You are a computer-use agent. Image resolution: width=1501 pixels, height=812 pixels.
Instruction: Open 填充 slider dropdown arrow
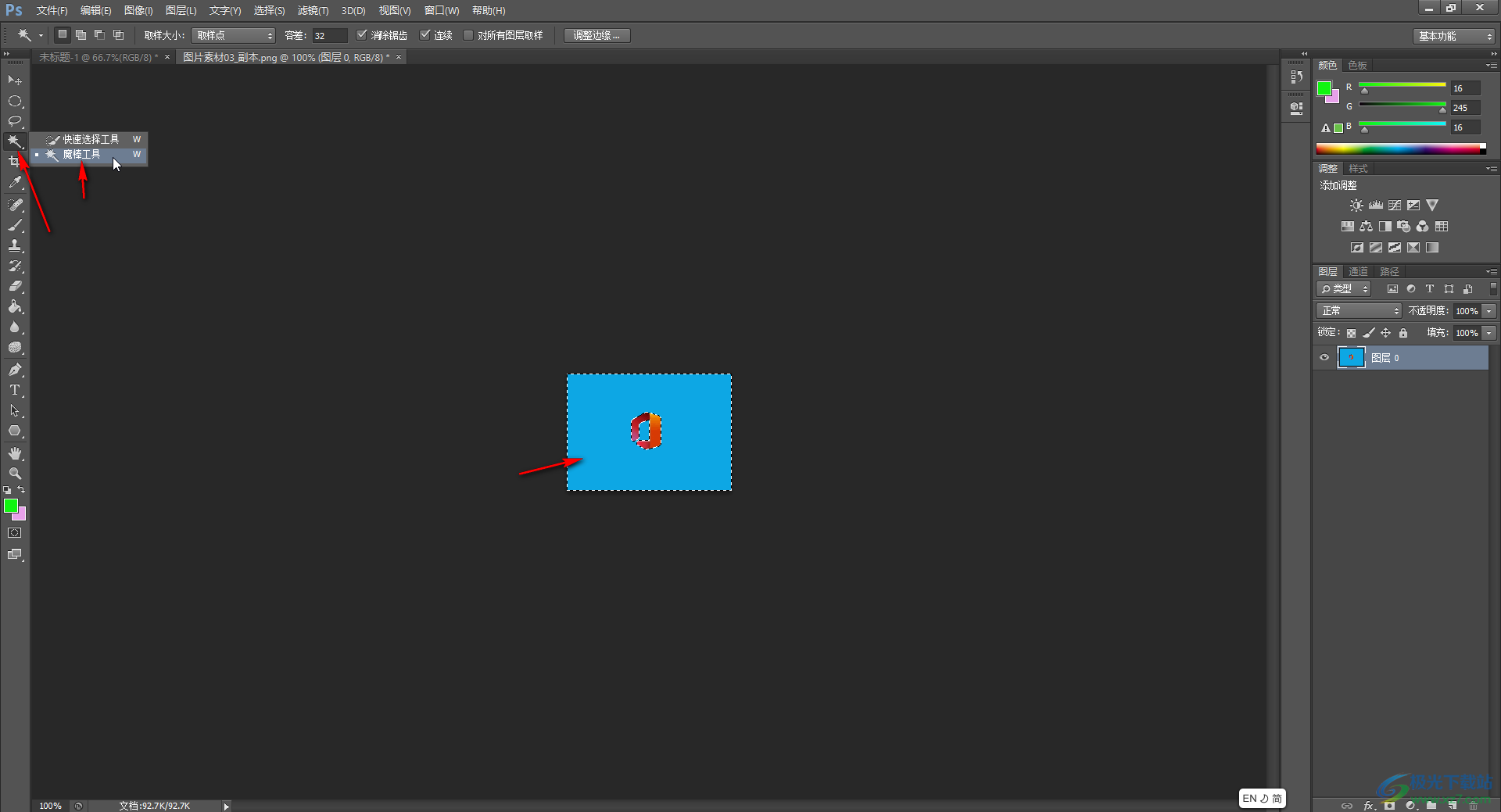click(x=1489, y=333)
